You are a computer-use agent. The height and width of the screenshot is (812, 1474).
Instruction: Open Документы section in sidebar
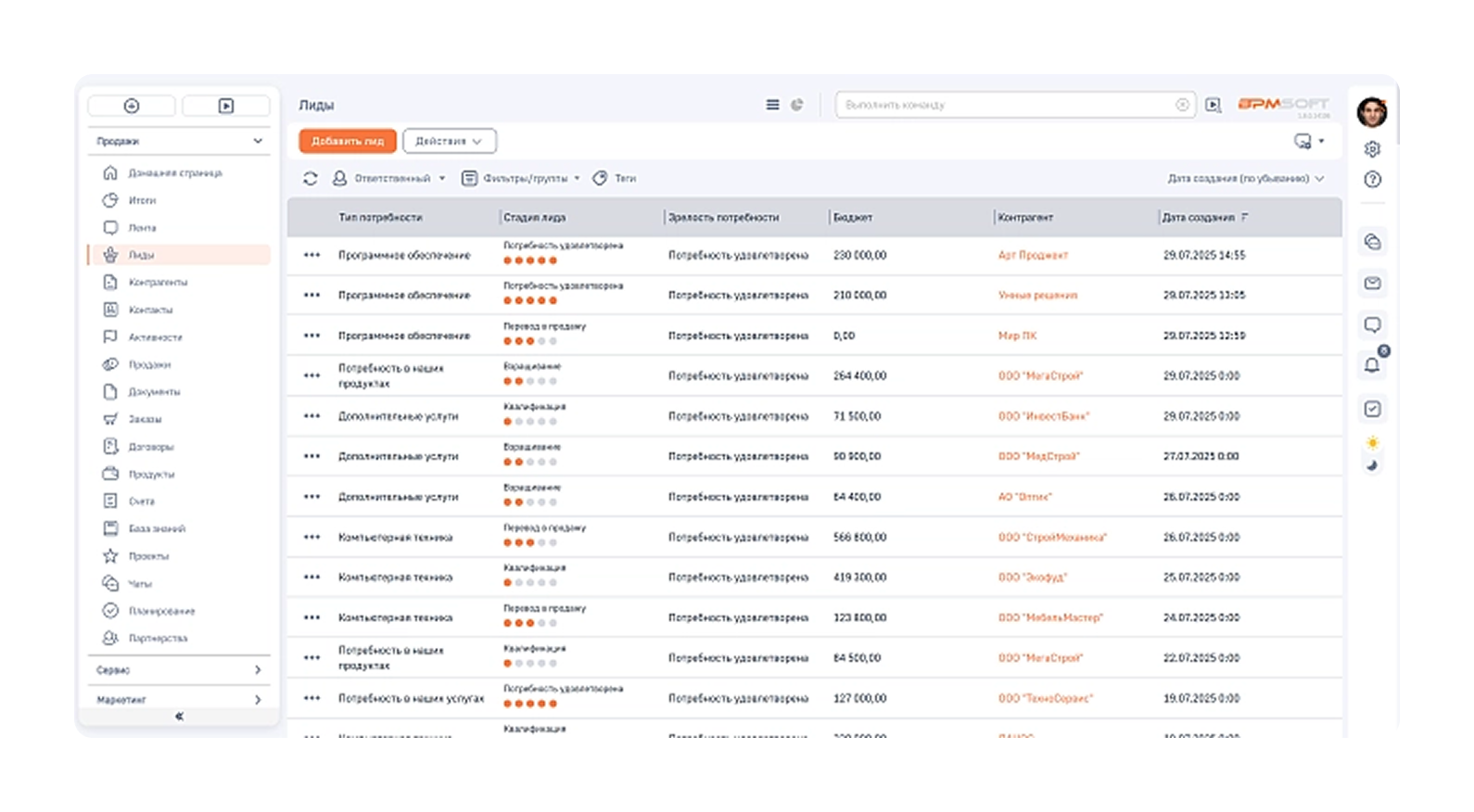pyautogui.click(x=154, y=392)
